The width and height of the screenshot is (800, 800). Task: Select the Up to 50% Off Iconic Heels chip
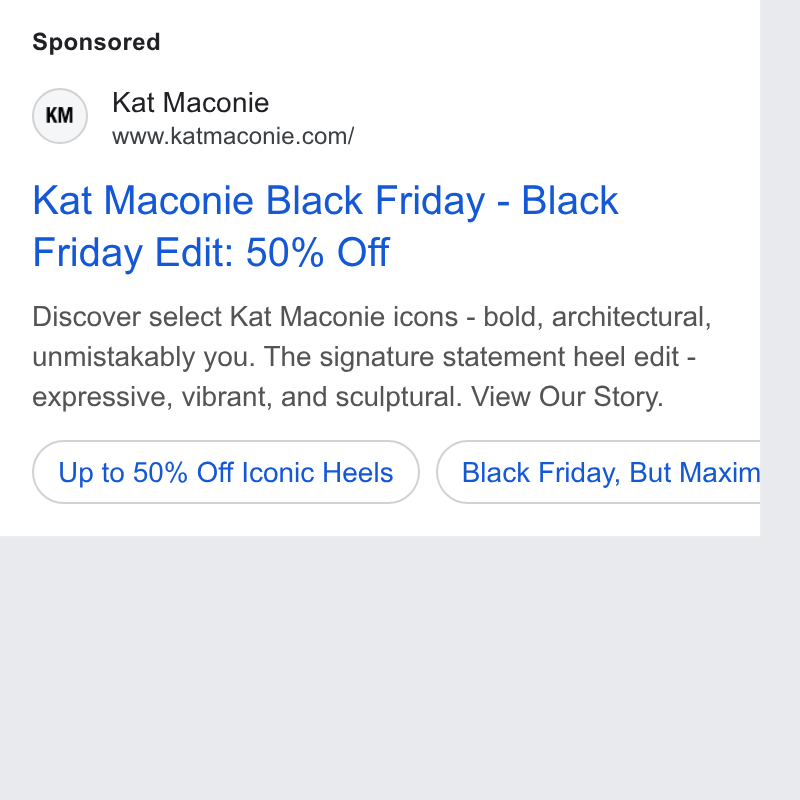point(226,472)
